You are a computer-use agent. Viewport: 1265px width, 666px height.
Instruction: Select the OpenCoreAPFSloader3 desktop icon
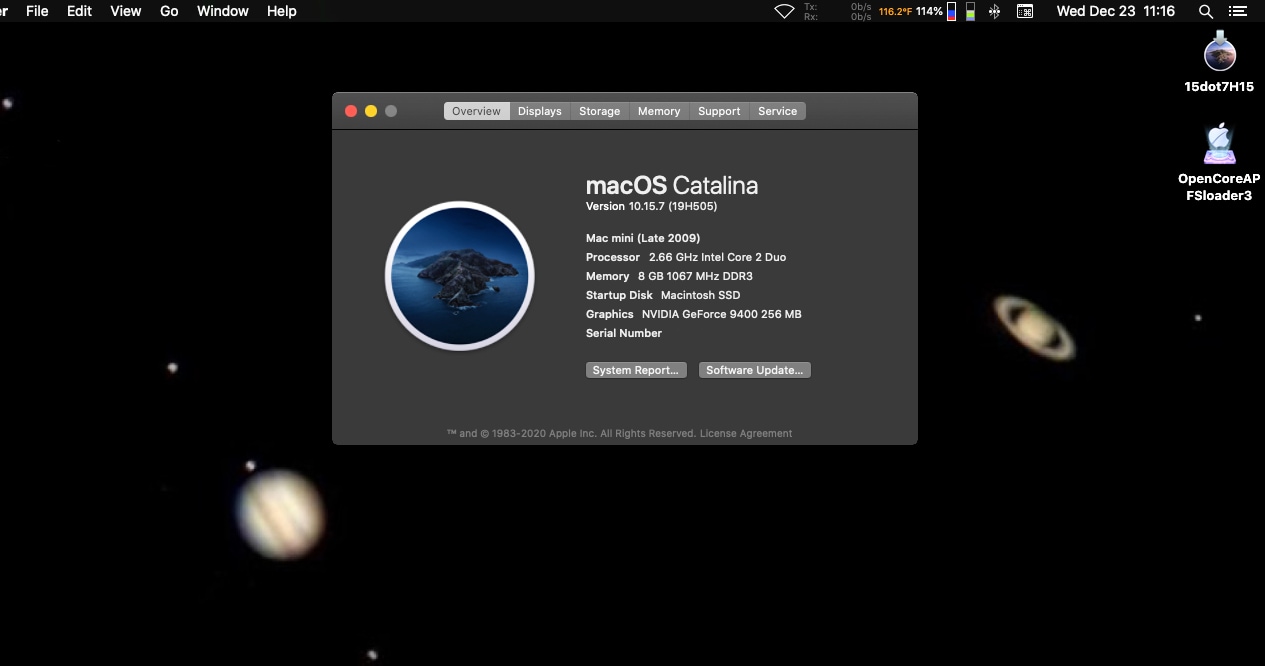[1219, 145]
